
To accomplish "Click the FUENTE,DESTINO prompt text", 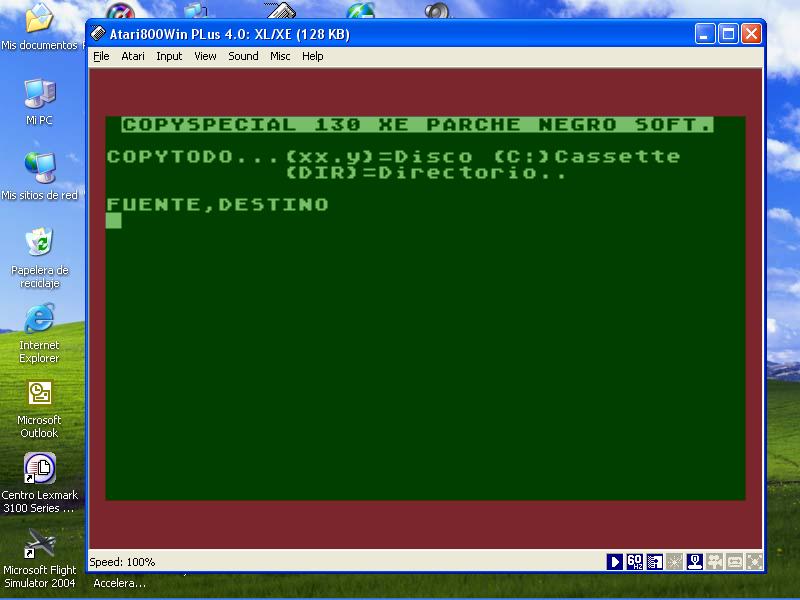I will pyautogui.click(x=217, y=205).
